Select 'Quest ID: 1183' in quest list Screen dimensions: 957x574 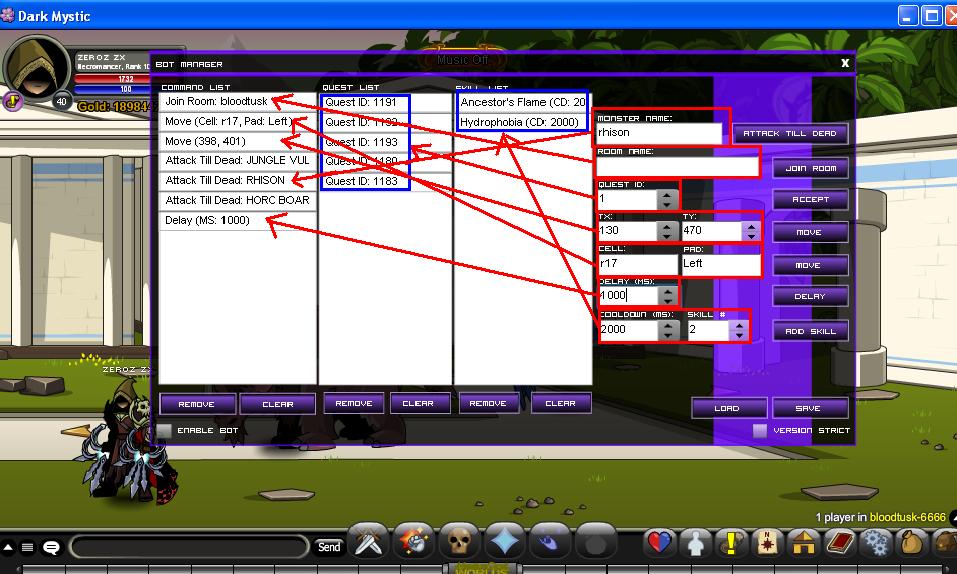click(x=386, y=181)
